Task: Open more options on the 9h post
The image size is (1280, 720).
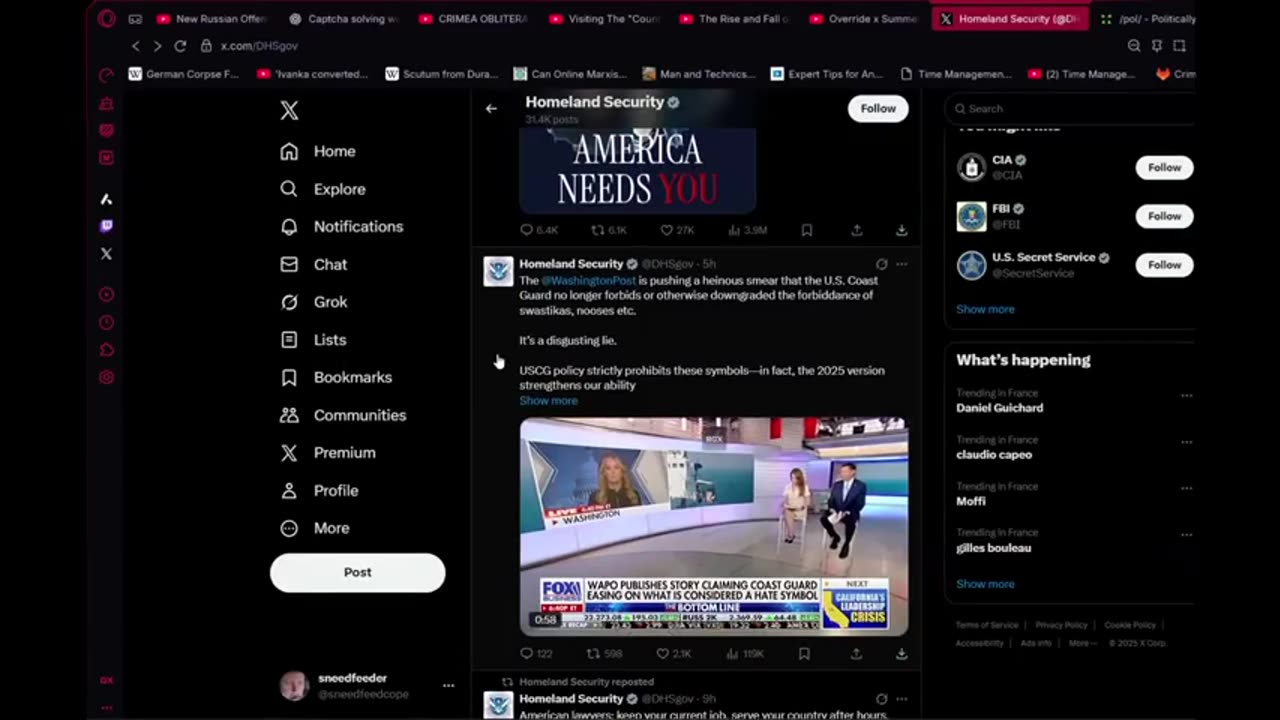Action: pos(902,699)
